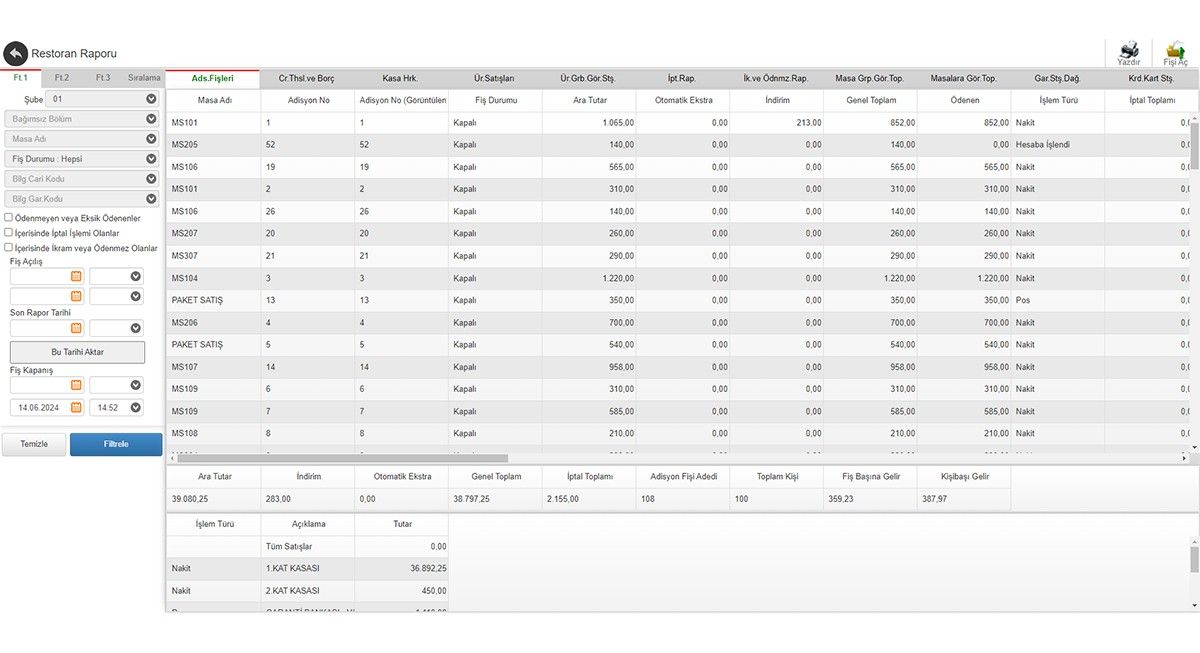
Task: Open calendar for first Fiş Açılış date
Action: point(76,276)
